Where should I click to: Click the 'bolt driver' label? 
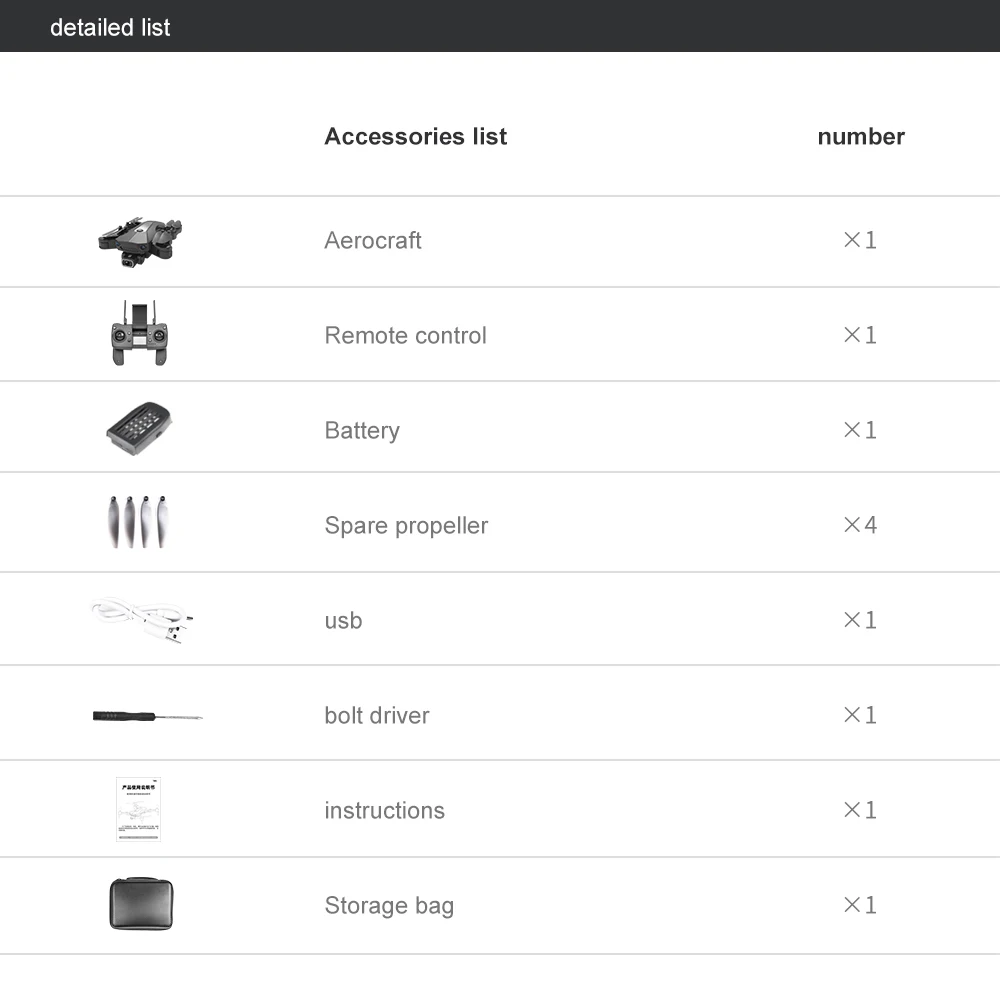tap(377, 716)
